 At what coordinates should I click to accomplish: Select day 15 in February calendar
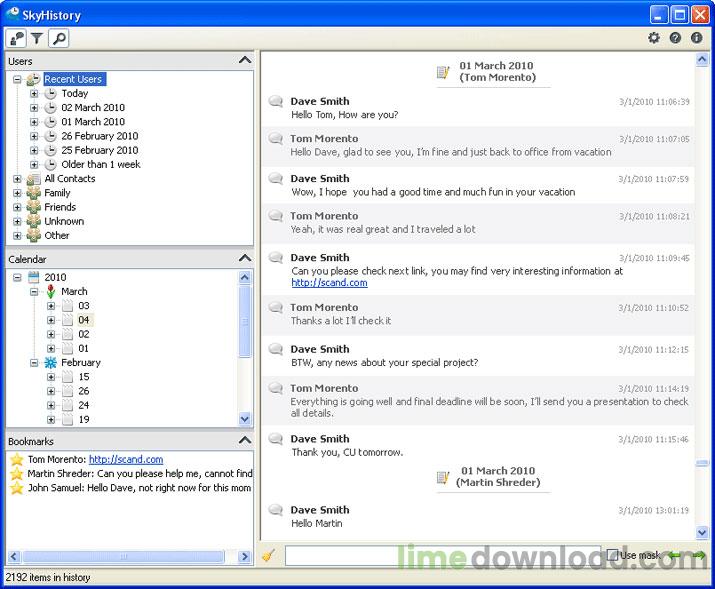click(x=84, y=377)
